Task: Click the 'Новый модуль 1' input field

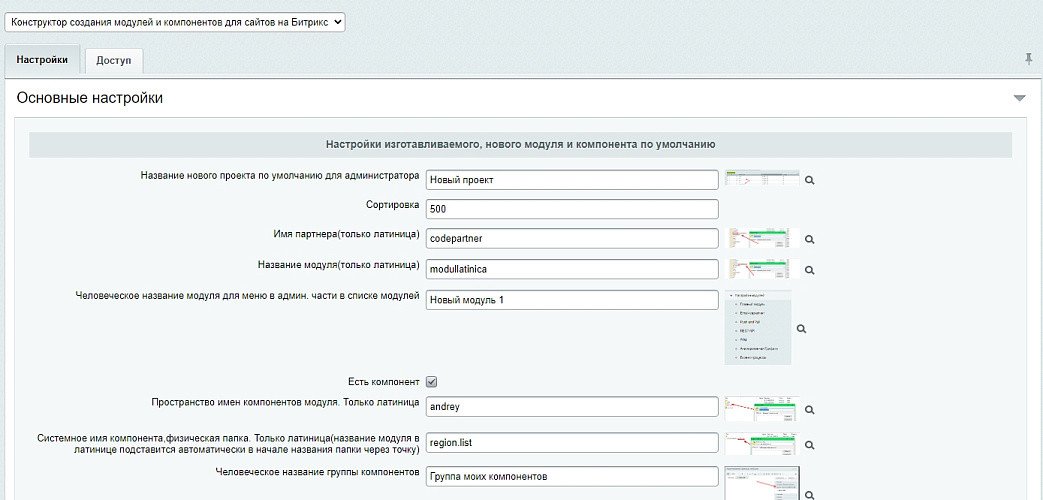Action: (571, 300)
